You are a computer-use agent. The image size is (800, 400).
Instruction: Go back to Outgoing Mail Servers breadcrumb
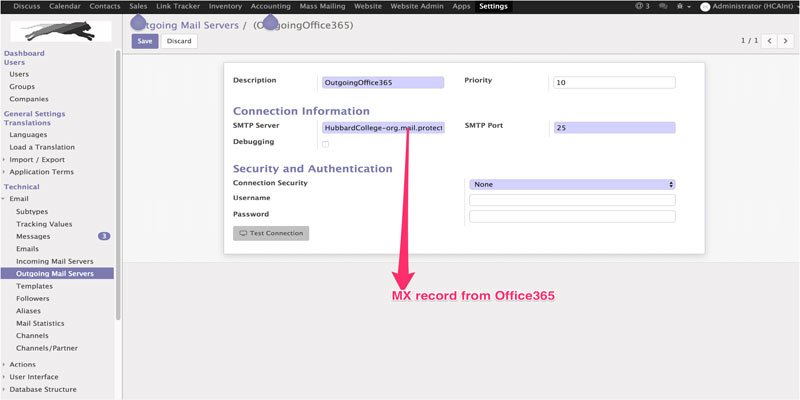[185, 25]
